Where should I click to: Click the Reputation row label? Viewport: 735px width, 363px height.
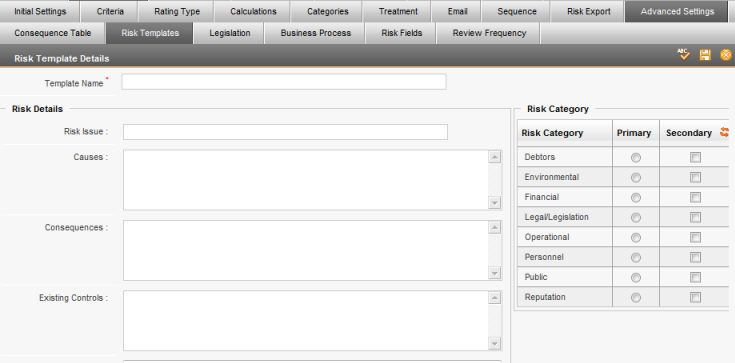(545, 297)
